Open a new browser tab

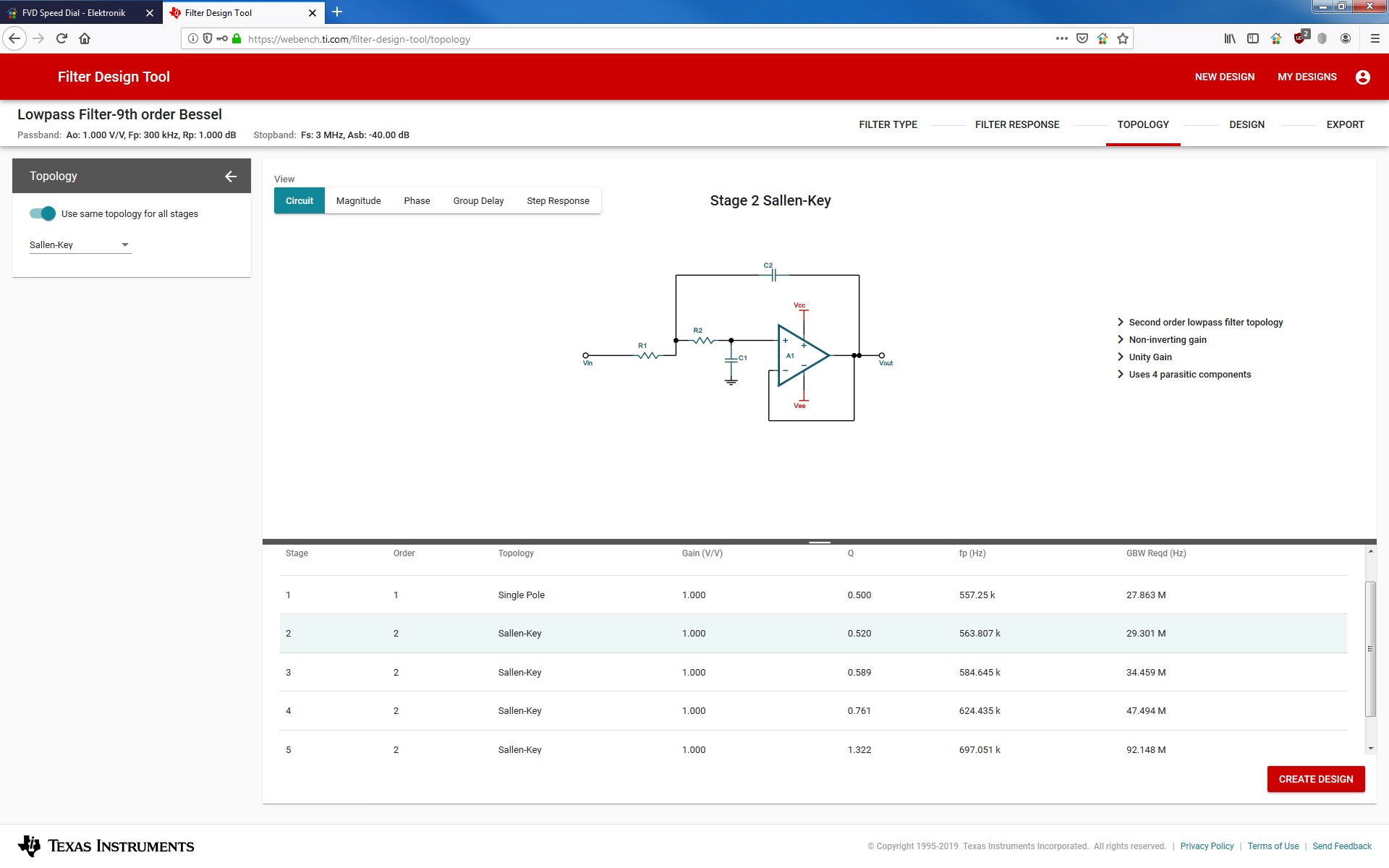point(337,12)
